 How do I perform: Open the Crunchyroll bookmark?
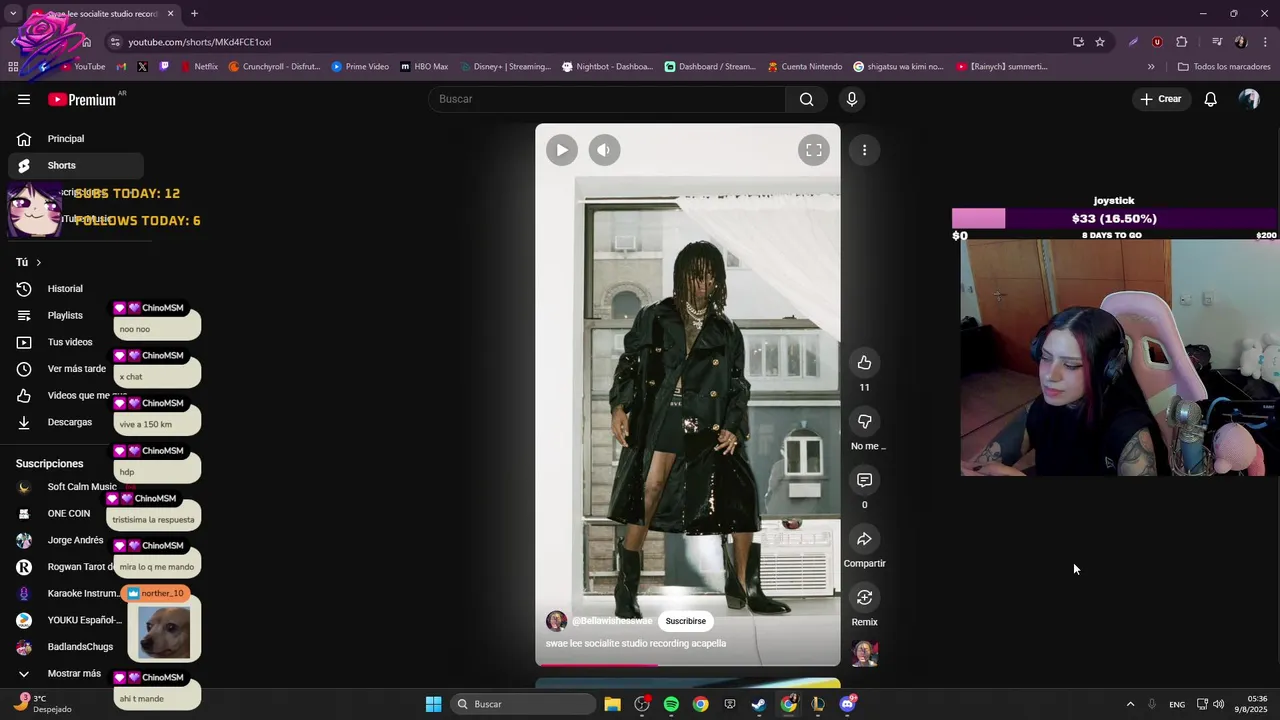click(x=274, y=67)
